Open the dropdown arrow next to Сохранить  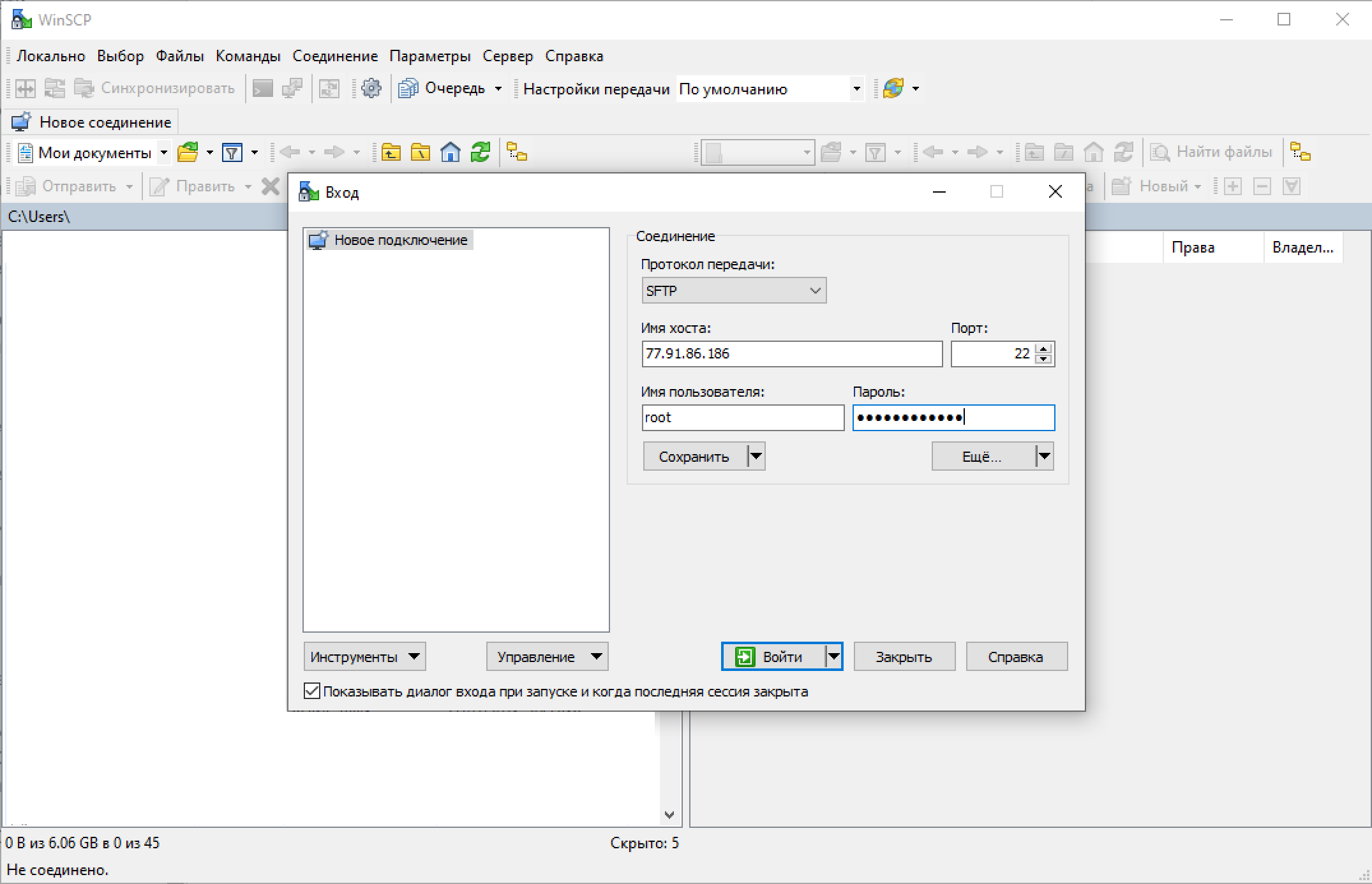(x=756, y=457)
